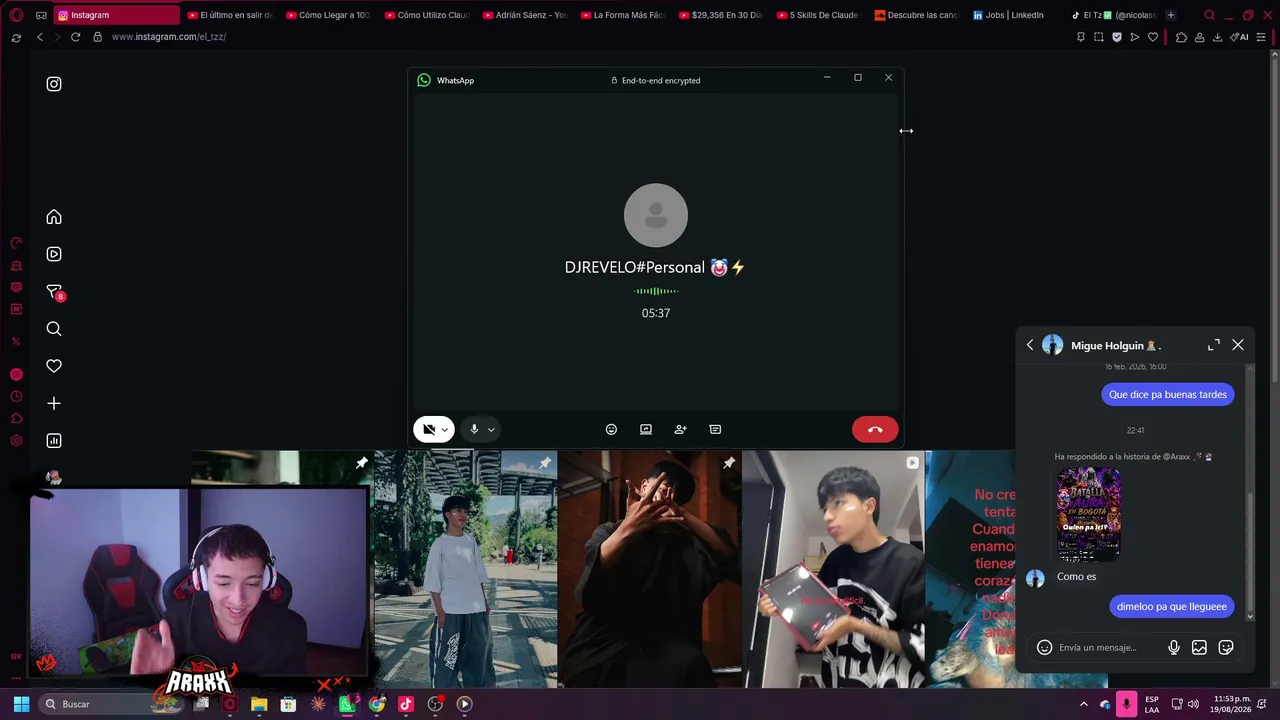This screenshot has width=1280, height=720.
Task: Switch to the Instagram browser tab
Action: pyautogui.click(x=116, y=15)
